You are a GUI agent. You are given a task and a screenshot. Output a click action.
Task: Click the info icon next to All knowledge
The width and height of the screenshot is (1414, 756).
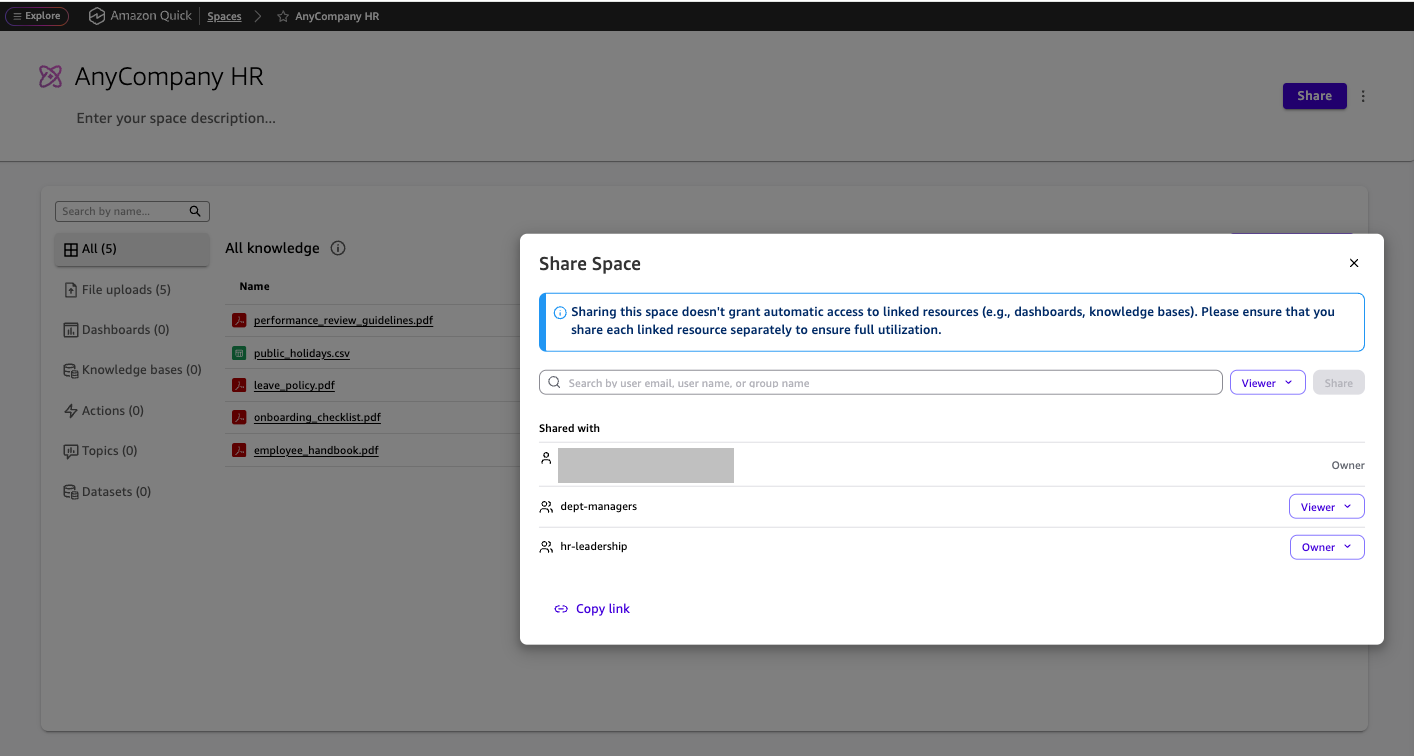(x=338, y=248)
